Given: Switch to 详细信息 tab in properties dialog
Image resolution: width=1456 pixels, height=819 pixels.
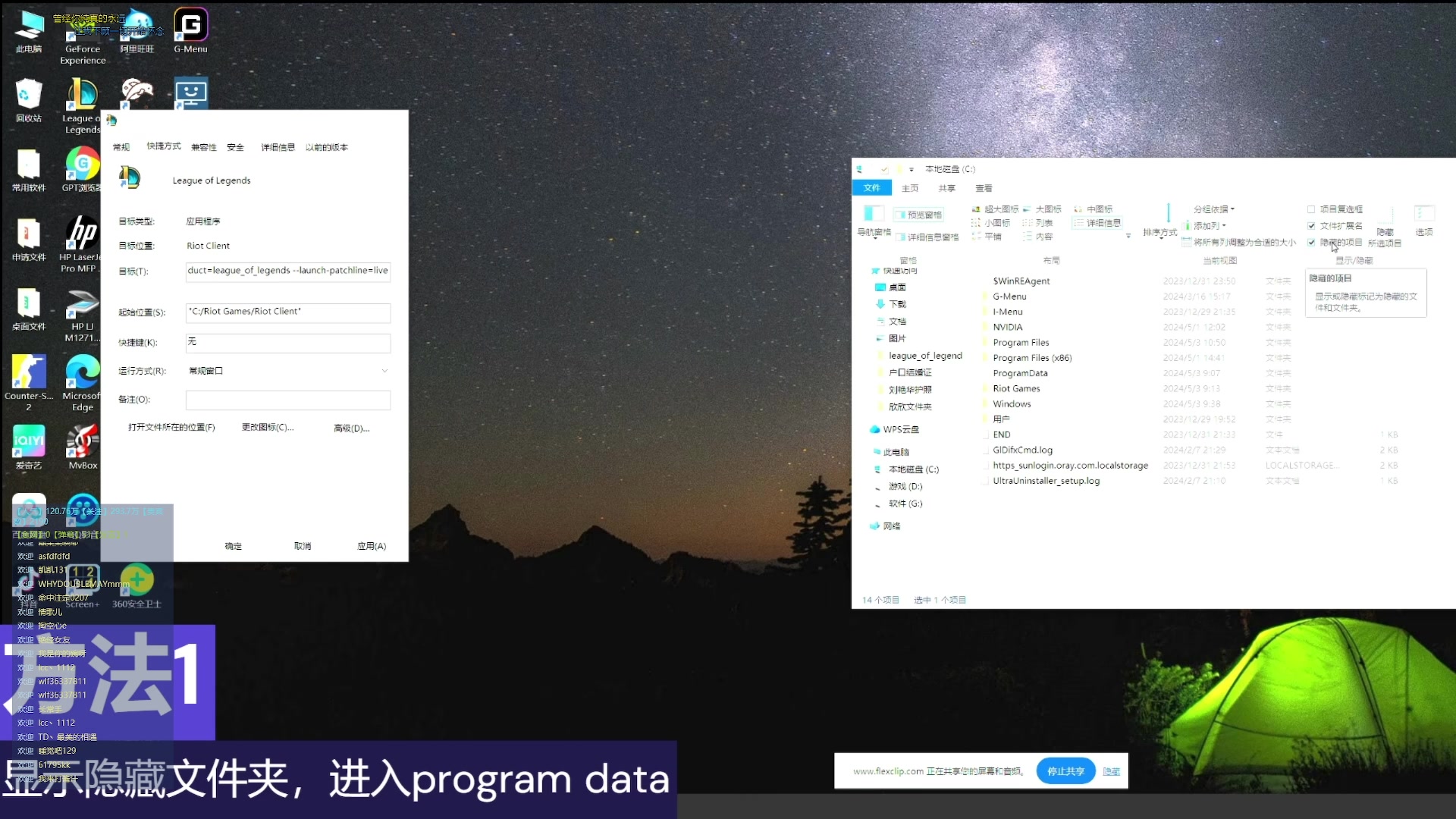Looking at the screenshot, I should pyautogui.click(x=278, y=147).
